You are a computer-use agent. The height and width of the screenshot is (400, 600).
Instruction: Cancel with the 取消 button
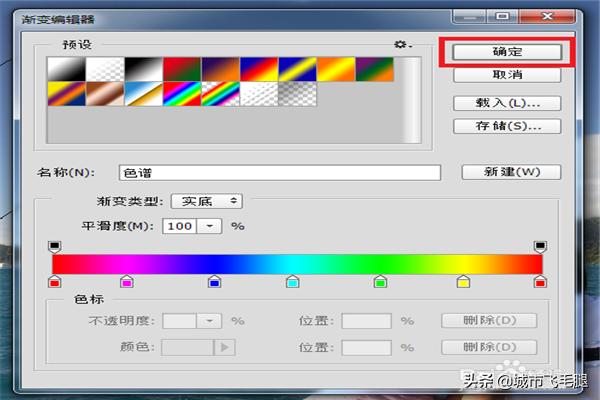[x=507, y=75]
